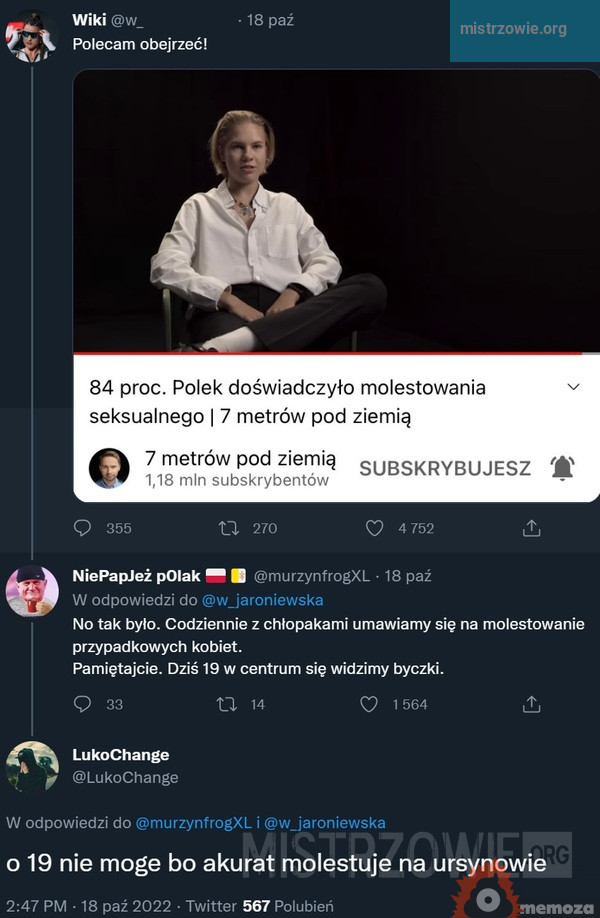The height and width of the screenshot is (918, 600).
Task: Reply to NiePapJeż pOlak's tweet
Action: tap(83, 704)
